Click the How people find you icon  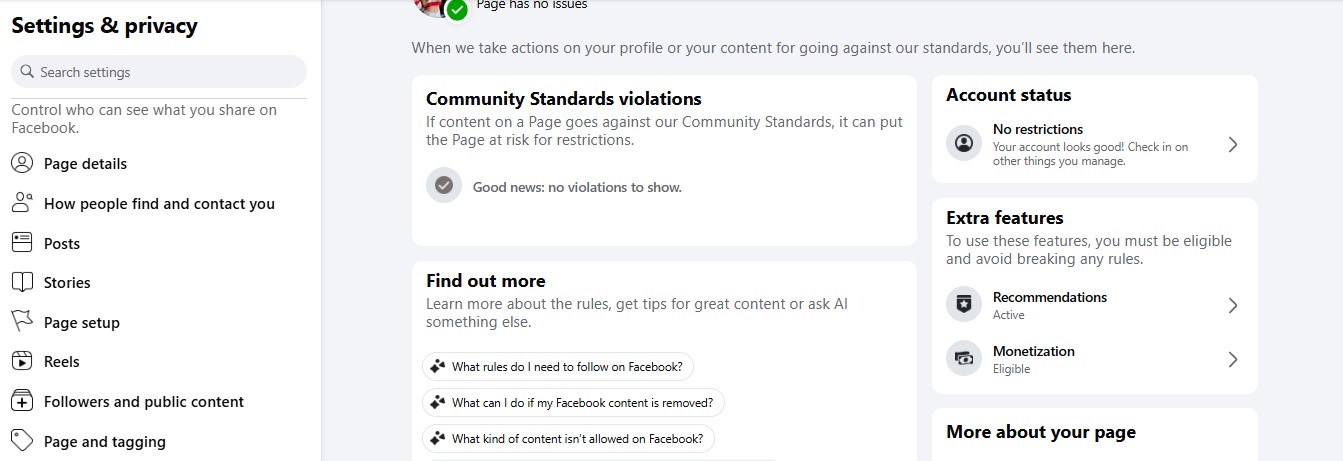[22, 203]
